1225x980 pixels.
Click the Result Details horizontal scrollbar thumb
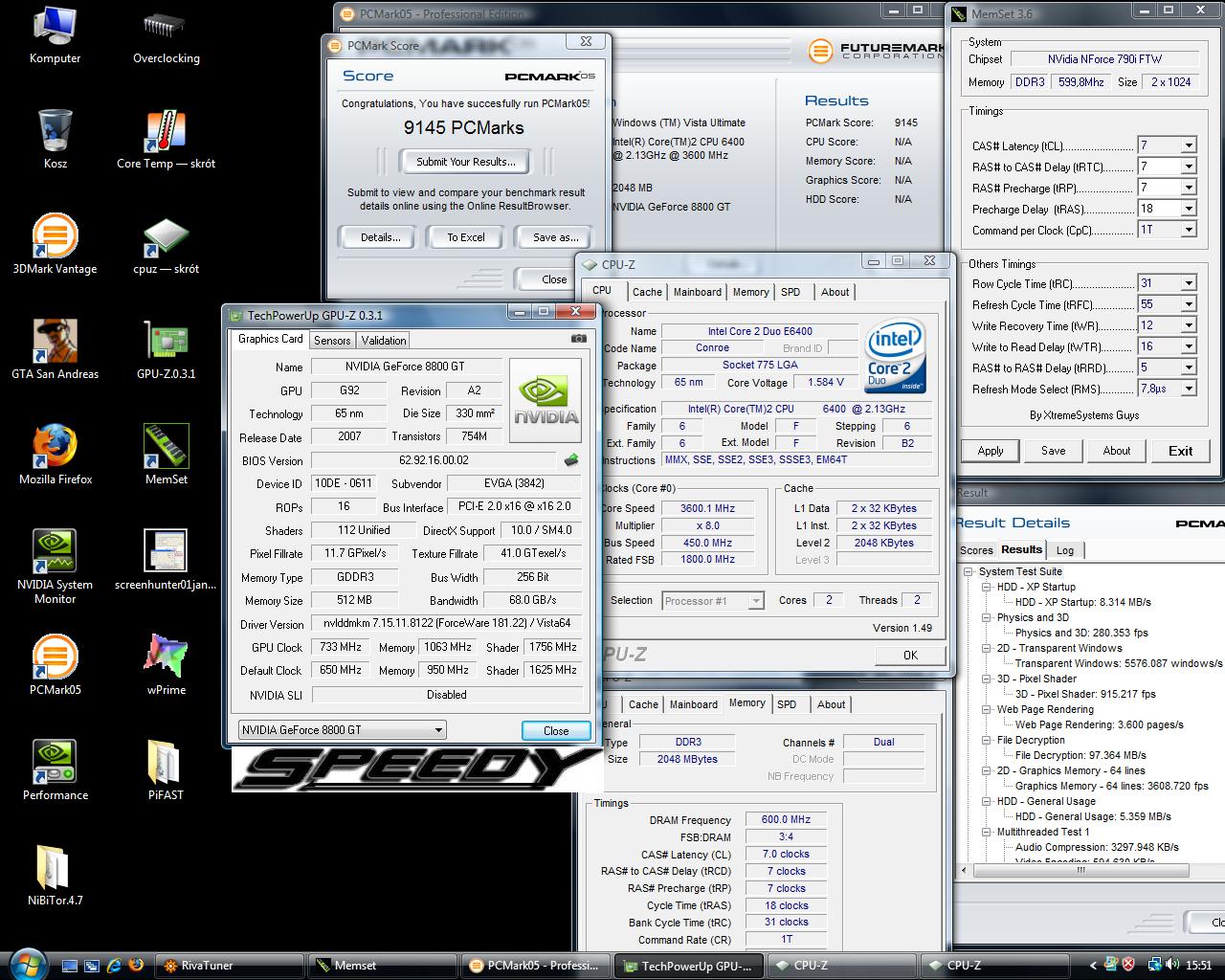pos(1081,871)
